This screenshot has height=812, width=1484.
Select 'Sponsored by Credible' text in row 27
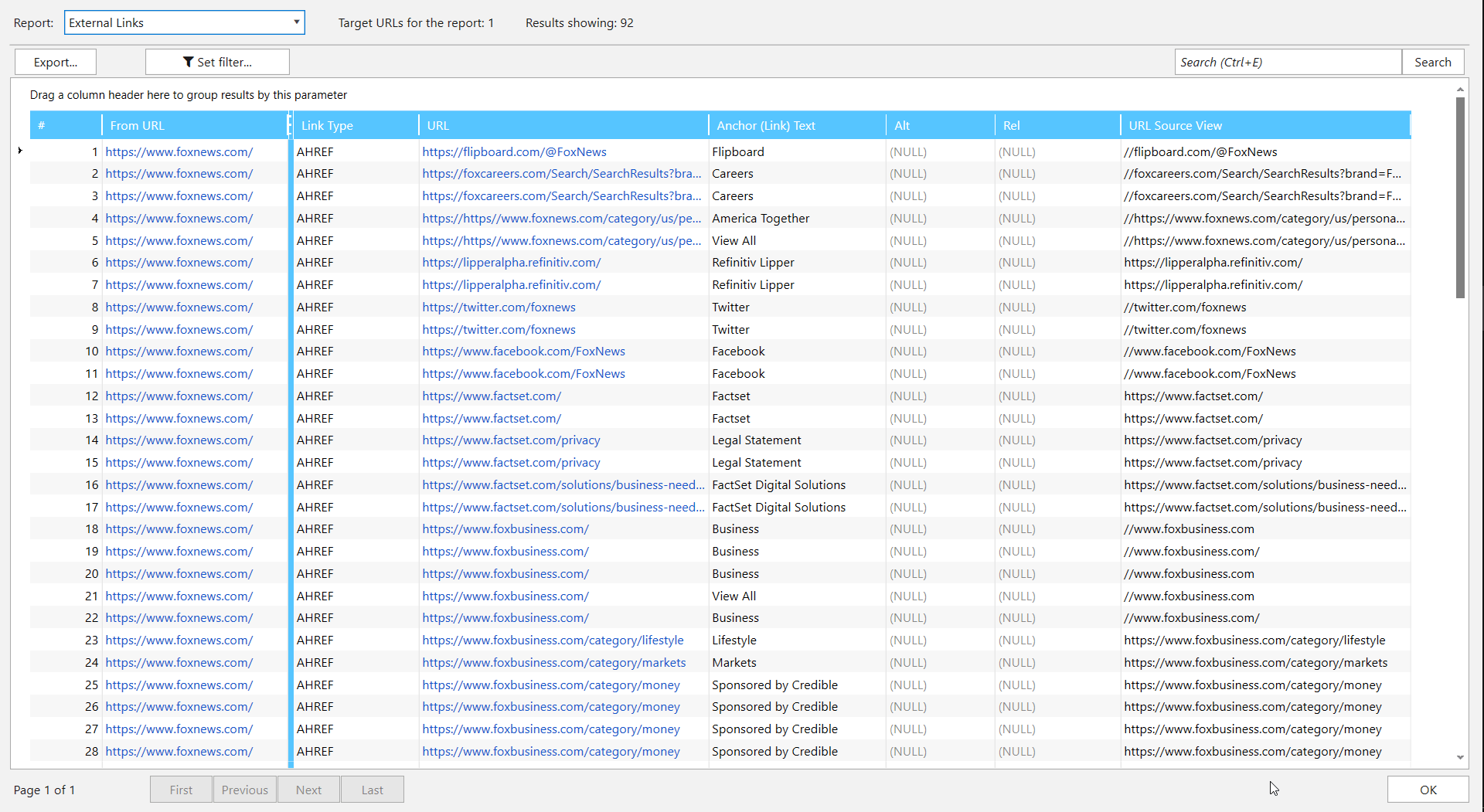point(797,729)
